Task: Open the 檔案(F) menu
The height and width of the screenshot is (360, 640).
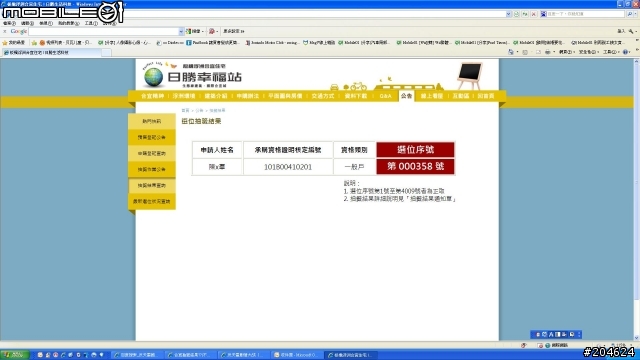Action: pyautogui.click(x=9, y=23)
